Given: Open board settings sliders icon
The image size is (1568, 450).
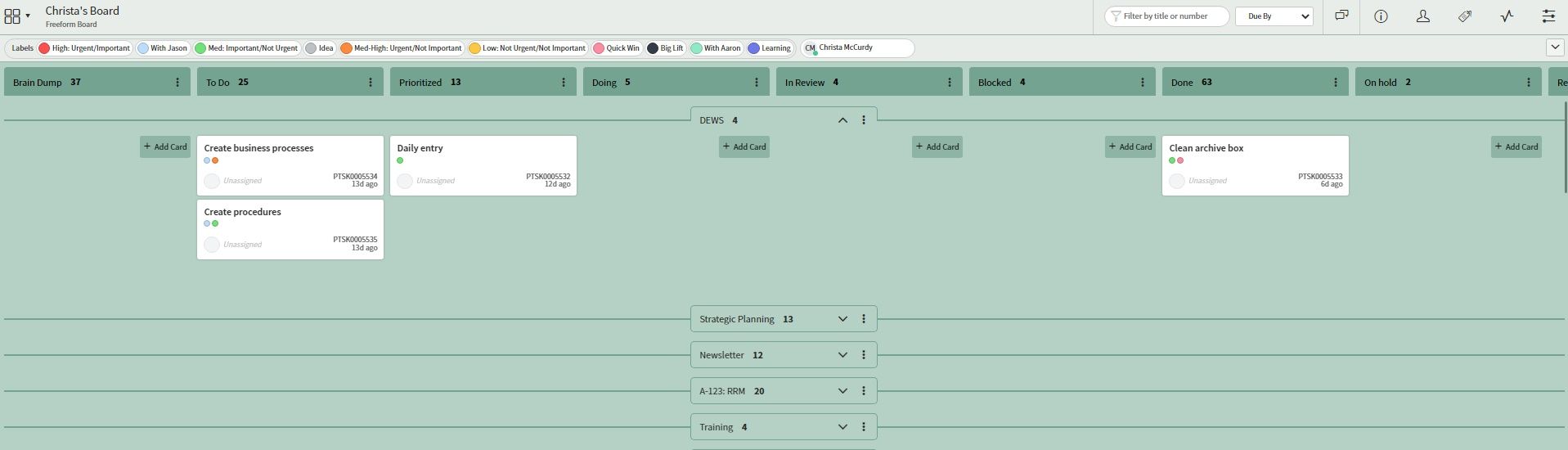Looking at the screenshot, I should (x=1548, y=16).
